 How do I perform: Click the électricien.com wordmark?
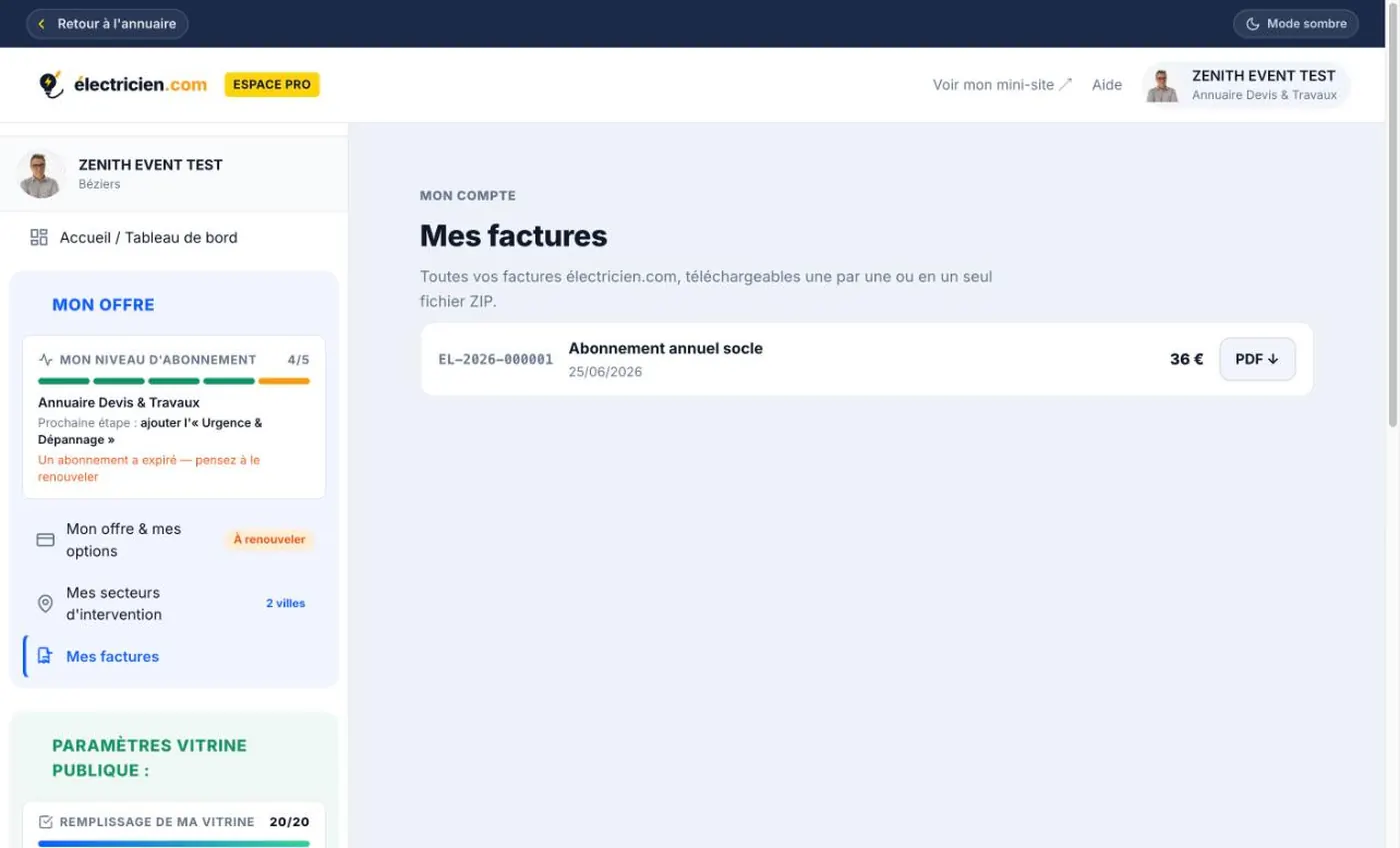140,85
